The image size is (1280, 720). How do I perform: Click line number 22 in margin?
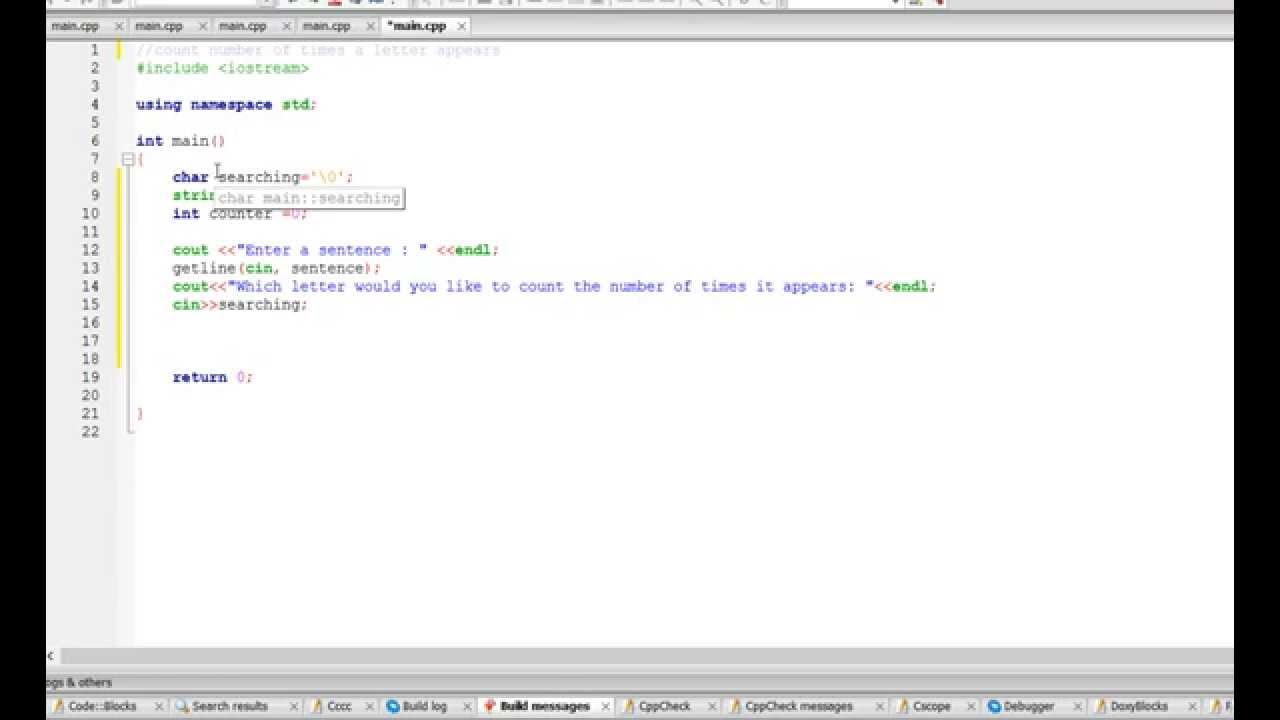(x=91, y=432)
